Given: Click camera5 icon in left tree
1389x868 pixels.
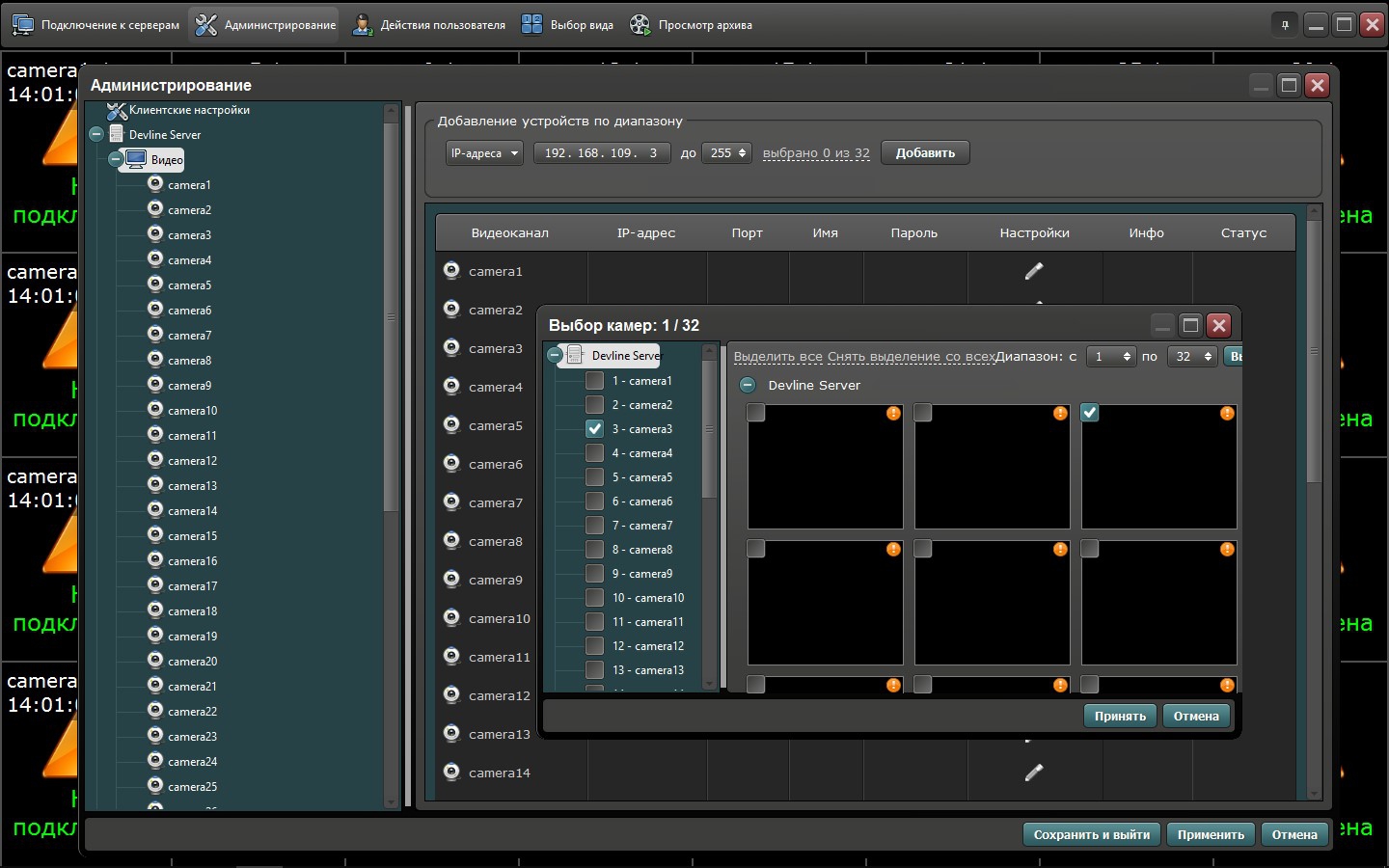Looking at the screenshot, I should [155, 284].
